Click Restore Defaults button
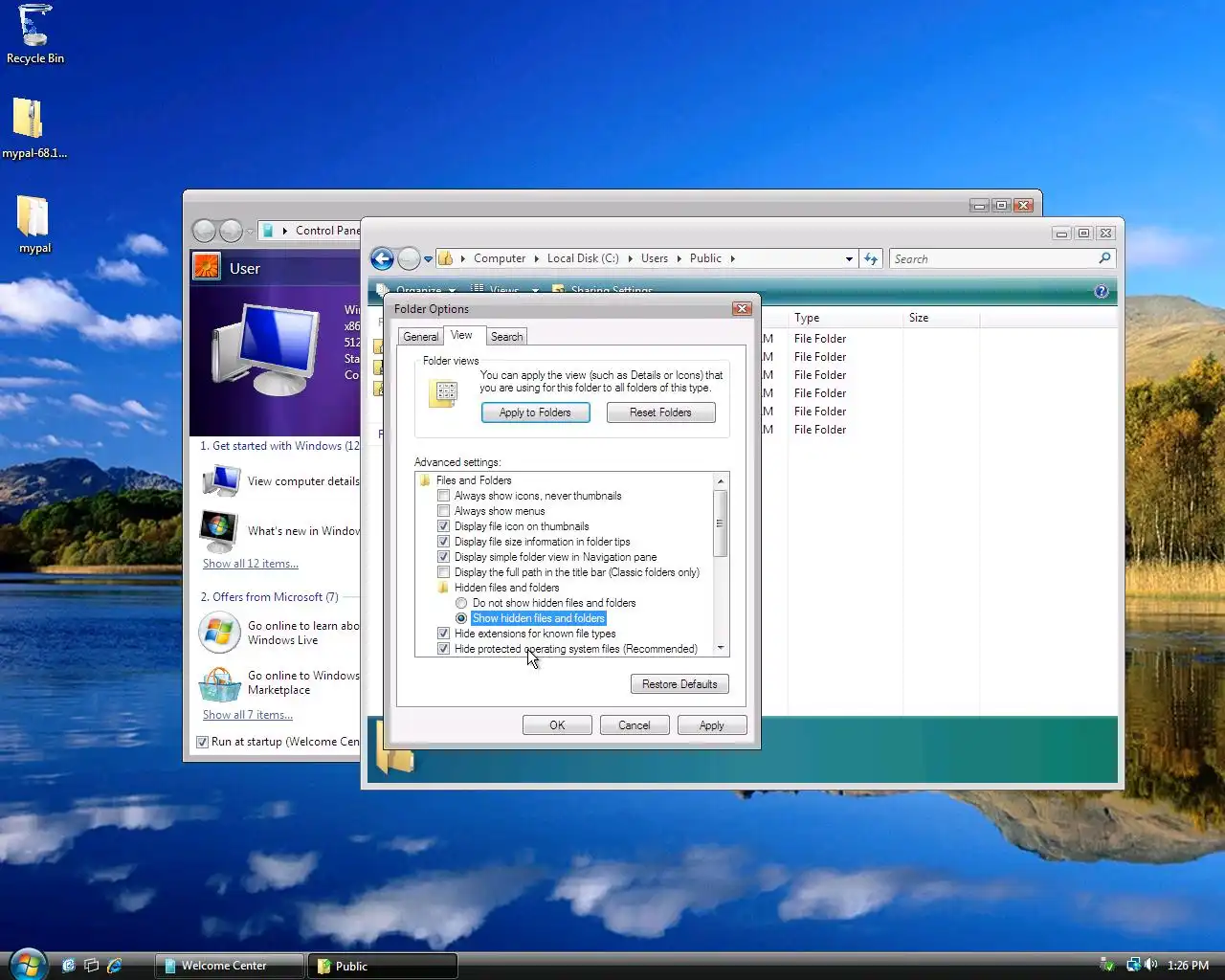The width and height of the screenshot is (1225, 980). 679,684
